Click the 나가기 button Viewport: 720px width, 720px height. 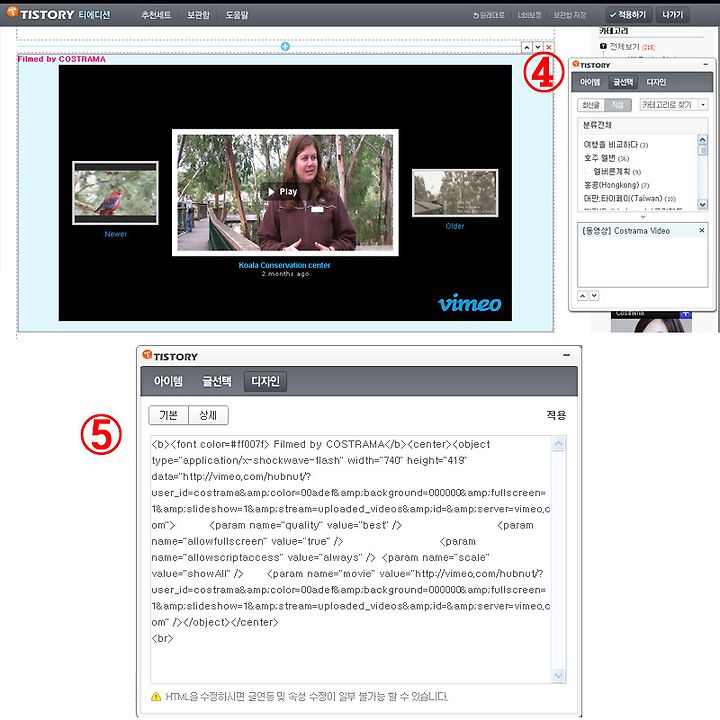673,15
